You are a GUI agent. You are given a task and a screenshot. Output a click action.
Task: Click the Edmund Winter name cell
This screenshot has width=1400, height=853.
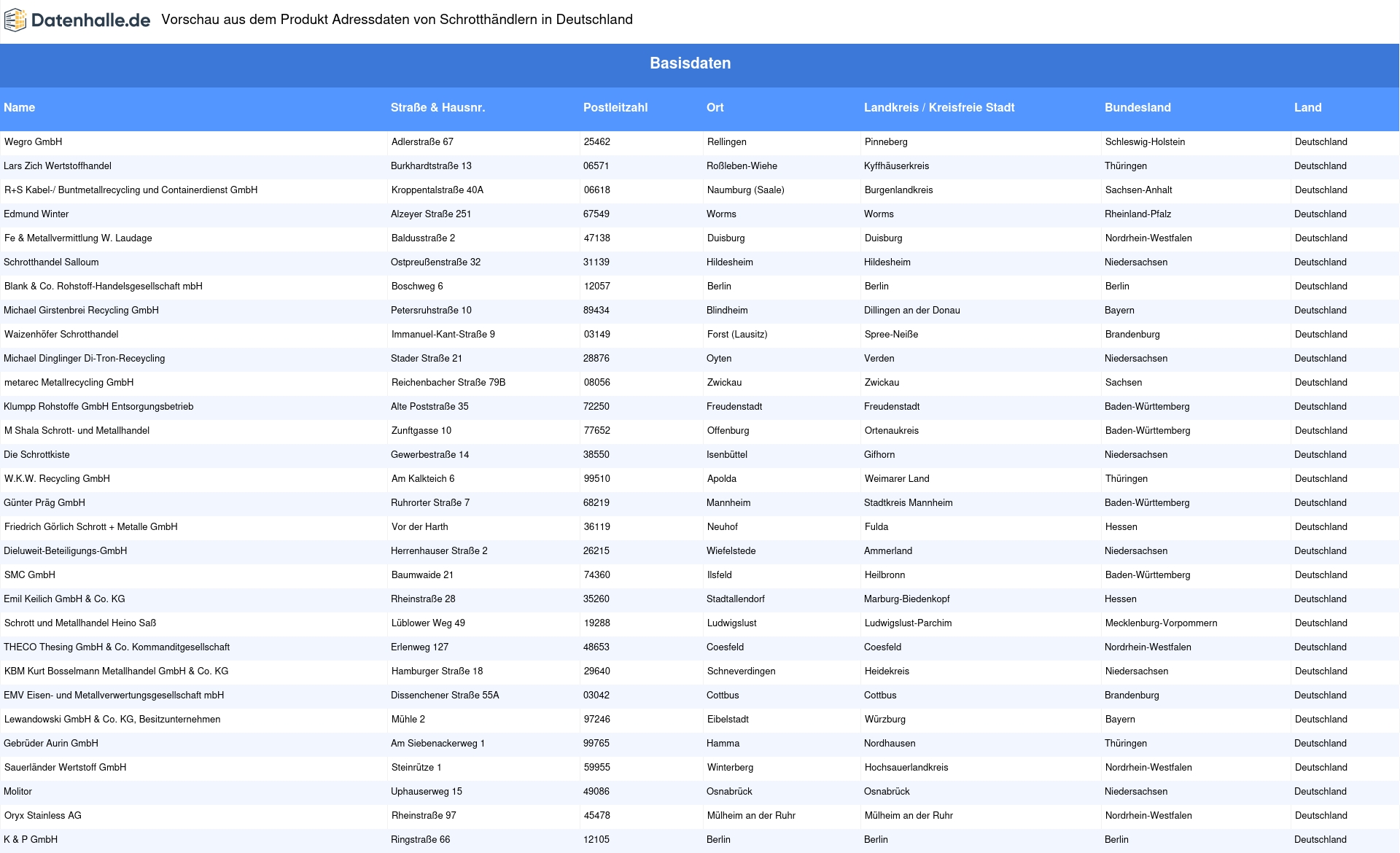(36, 214)
